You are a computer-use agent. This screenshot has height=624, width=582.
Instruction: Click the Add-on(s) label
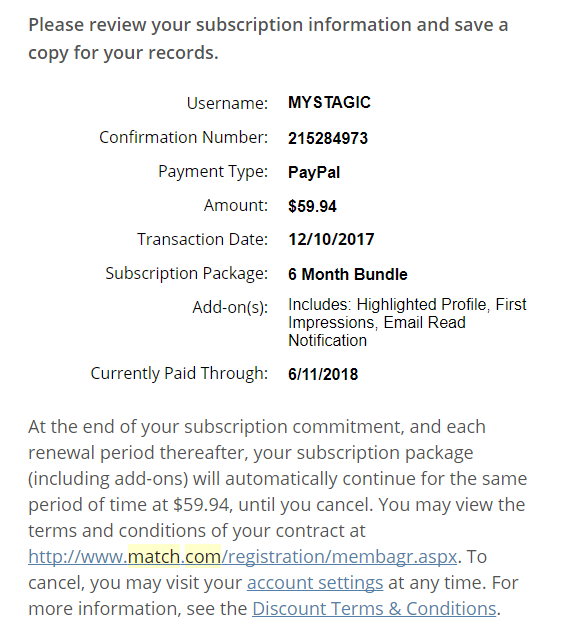(x=230, y=308)
